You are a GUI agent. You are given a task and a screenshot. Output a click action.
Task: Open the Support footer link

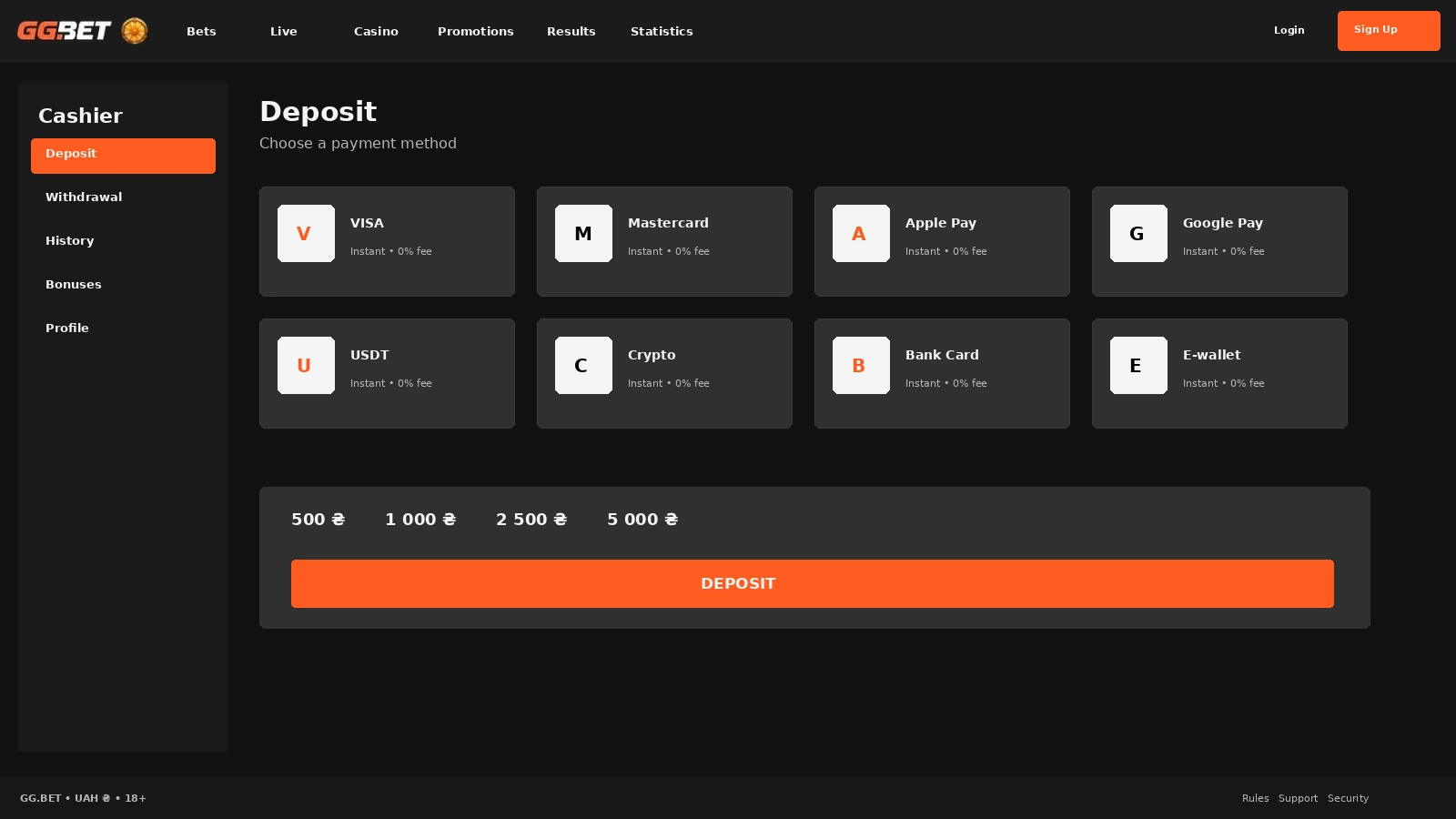1298,798
